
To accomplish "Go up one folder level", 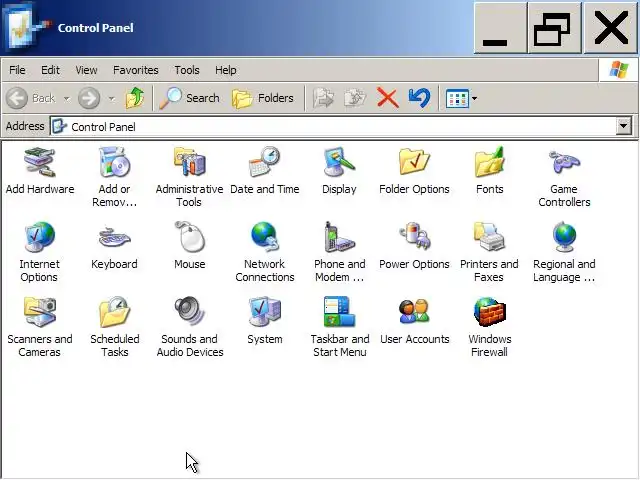I will (135, 98).
